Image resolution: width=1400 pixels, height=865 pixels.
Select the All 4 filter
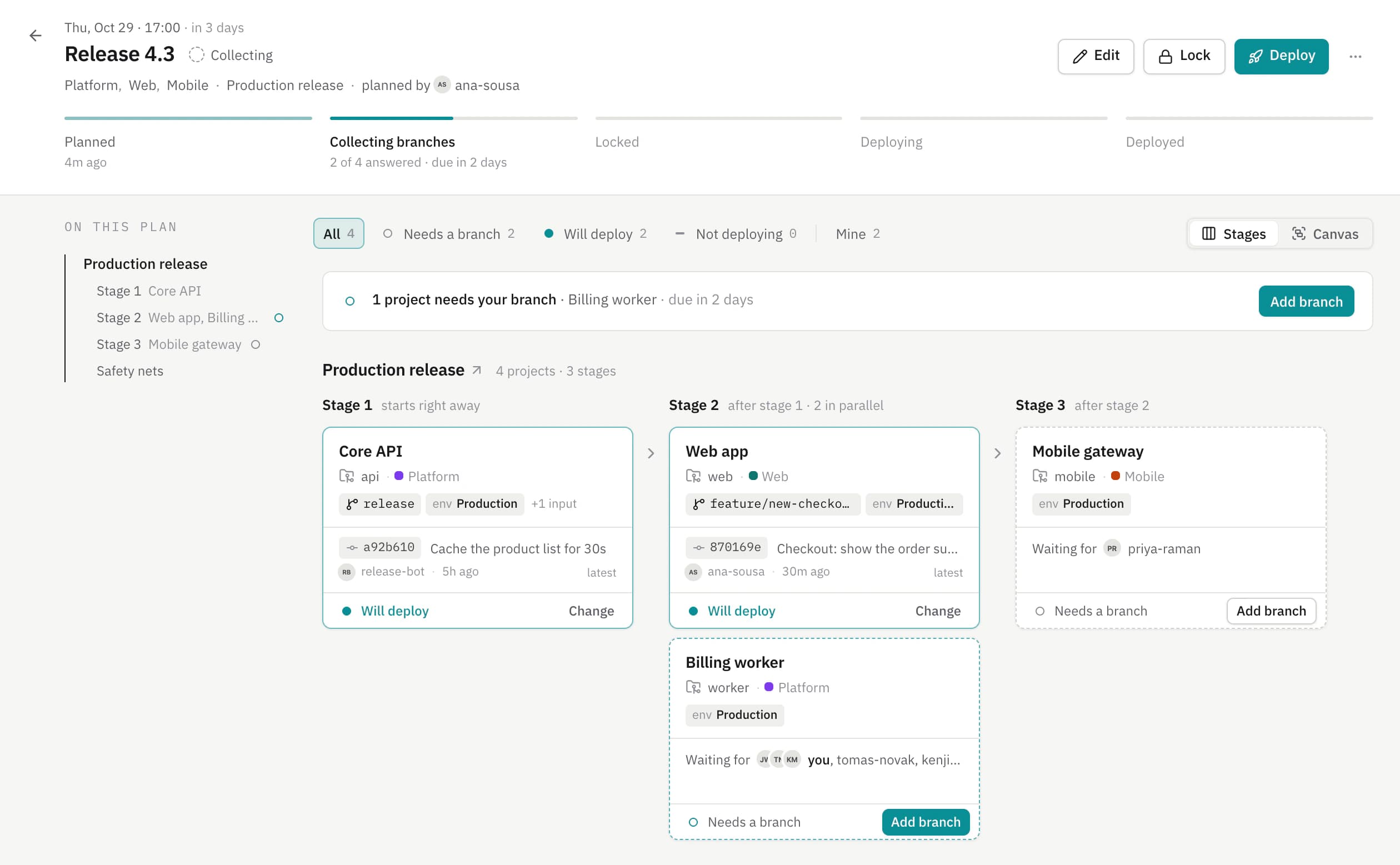coord(339,233)
